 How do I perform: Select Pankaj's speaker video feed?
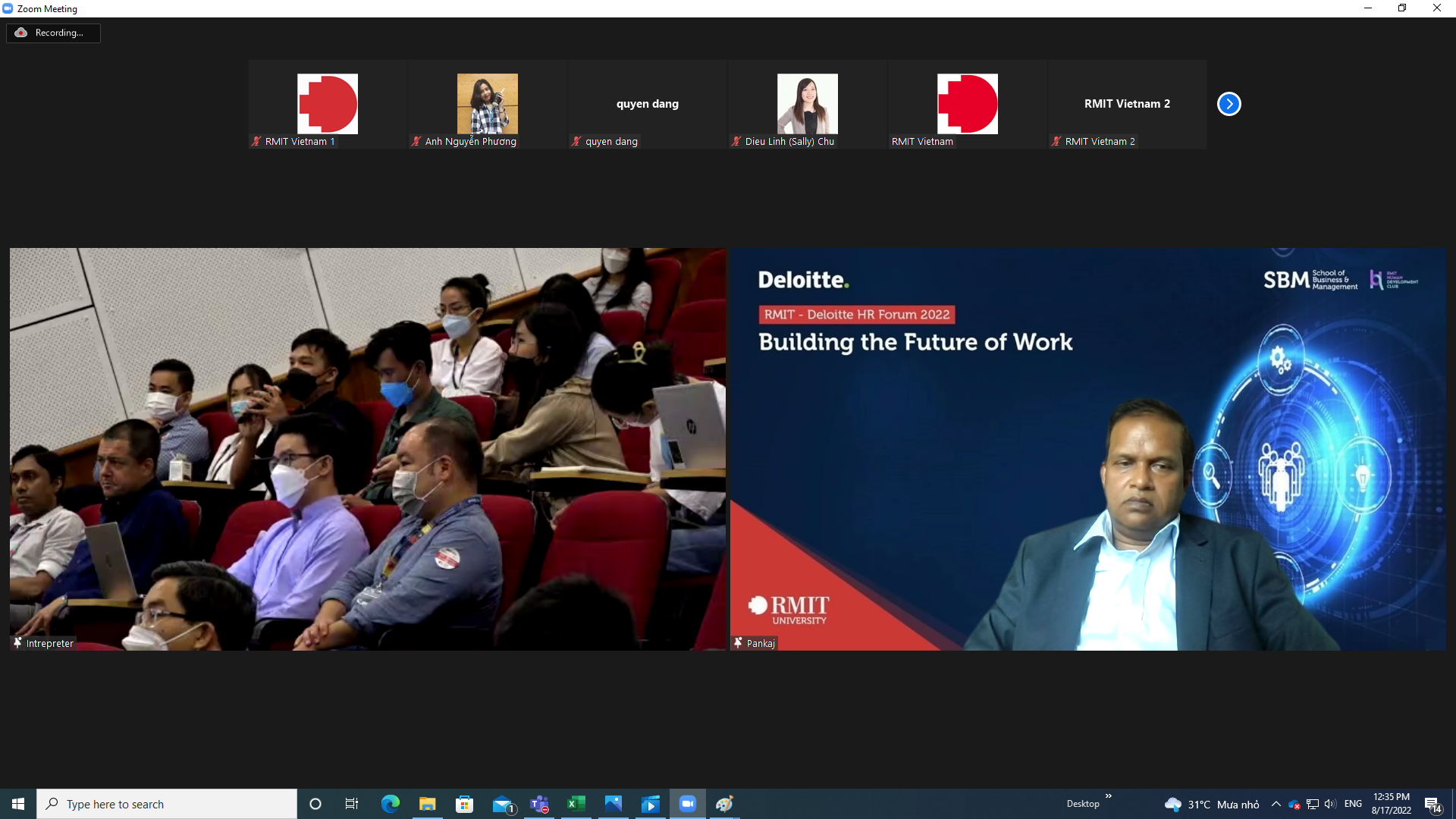[1088, 449]
